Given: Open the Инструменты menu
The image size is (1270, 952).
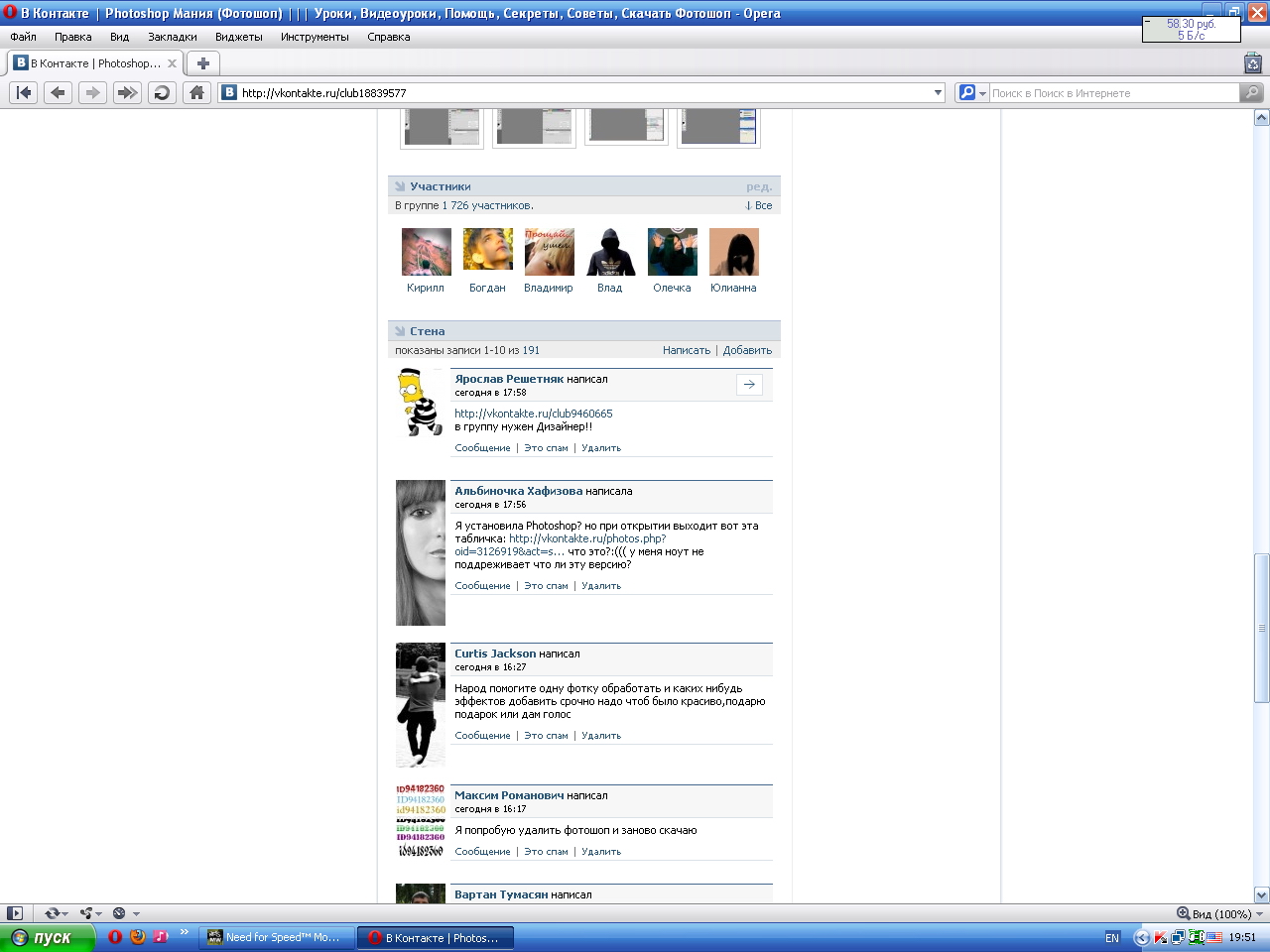Looking at the screenshot, I should pos(315,37).
